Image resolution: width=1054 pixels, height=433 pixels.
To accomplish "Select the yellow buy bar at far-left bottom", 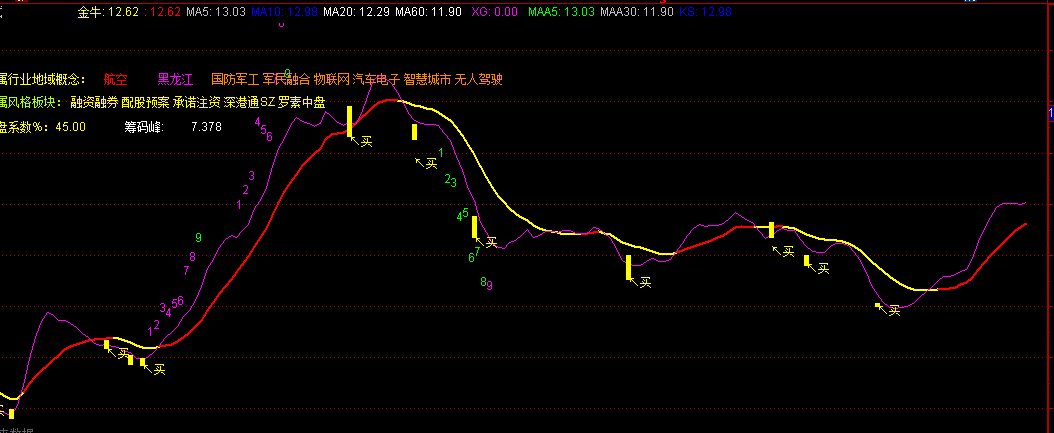I will (x=11, y=412).
